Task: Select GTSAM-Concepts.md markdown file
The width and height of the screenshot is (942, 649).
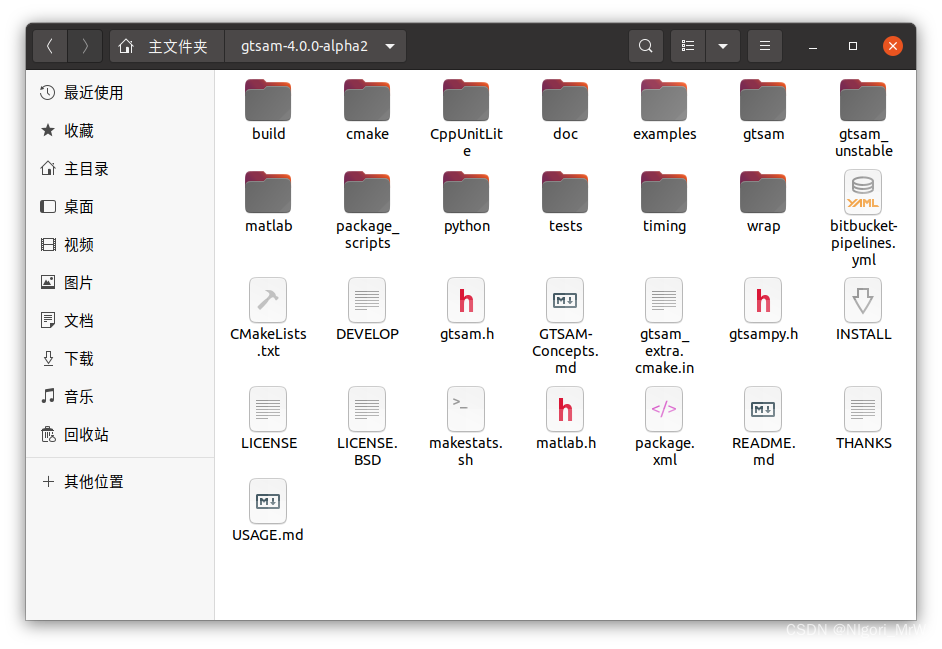Action: click(x=565, y=326)
